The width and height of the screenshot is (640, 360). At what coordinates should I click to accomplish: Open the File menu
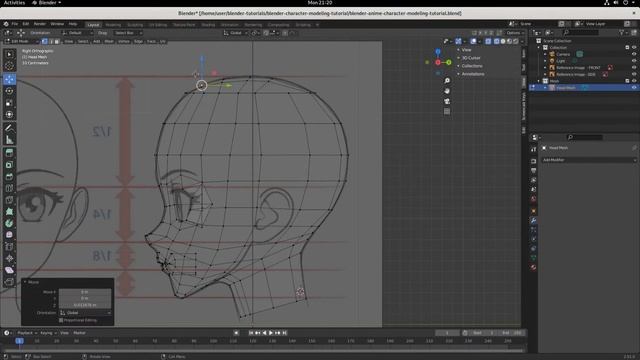[x=15, y=24]
